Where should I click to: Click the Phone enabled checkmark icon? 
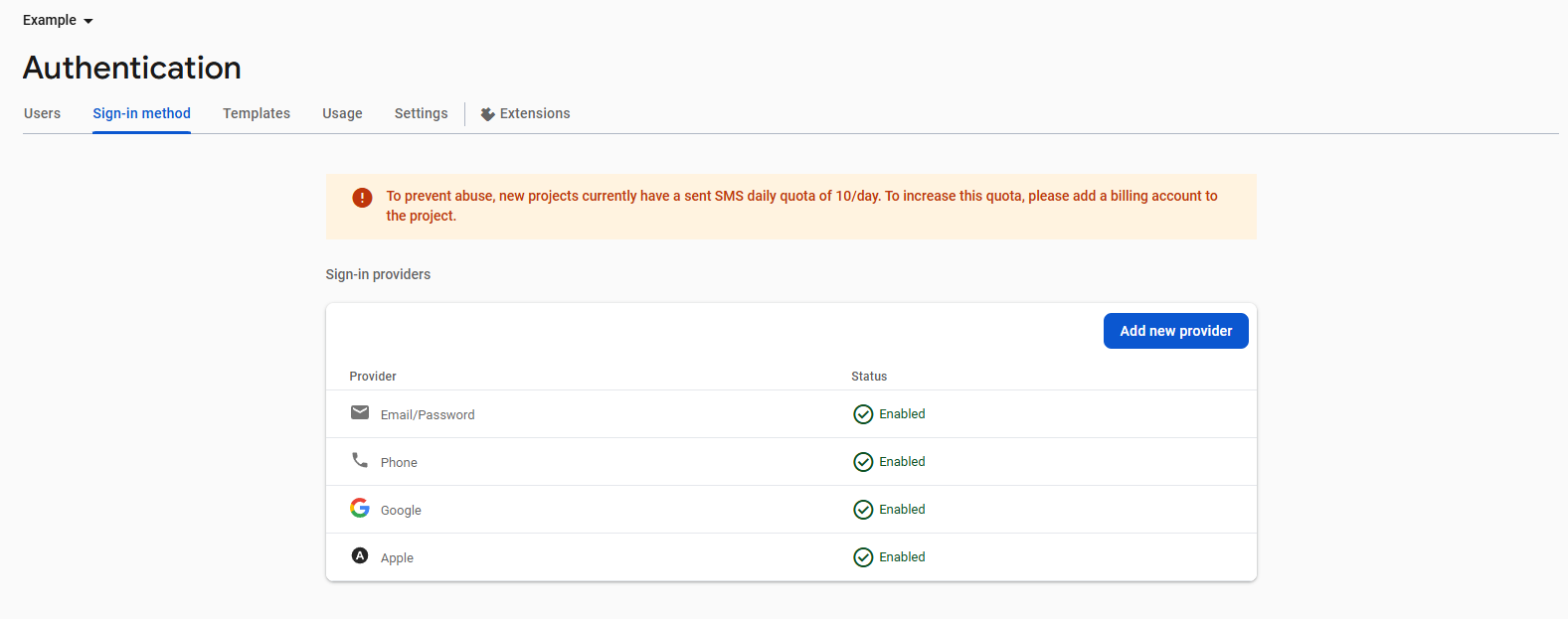[x=863, y=462]
